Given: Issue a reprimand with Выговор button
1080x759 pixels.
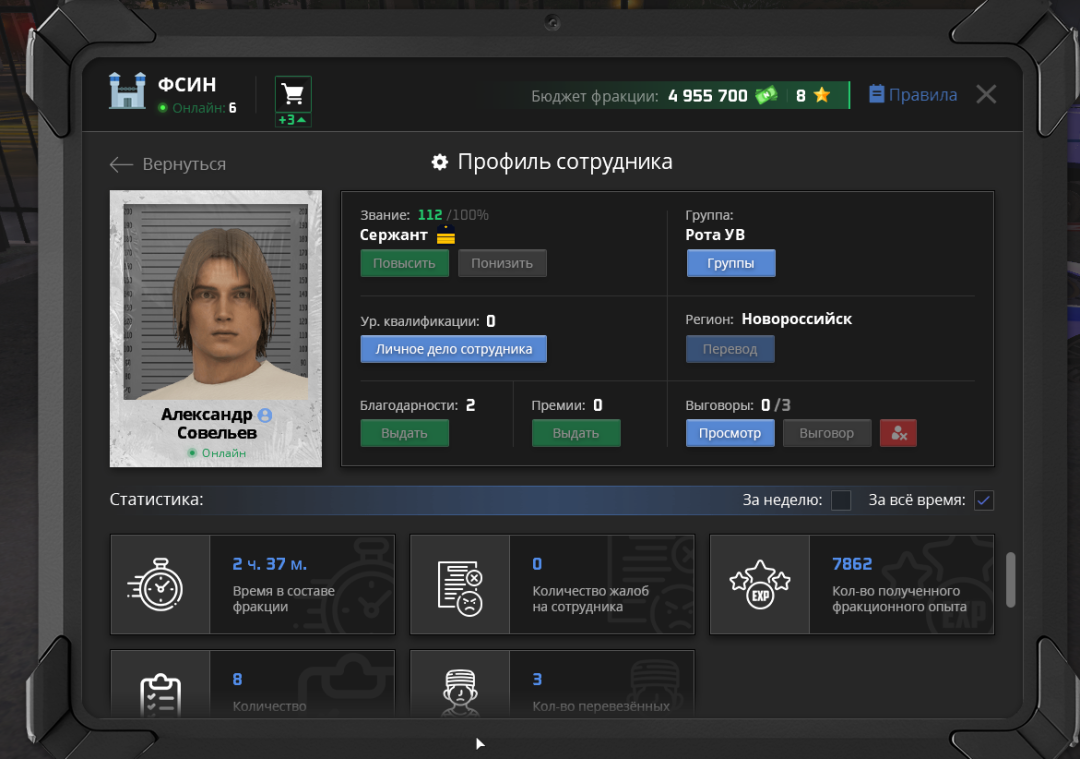Looking at the screenshot, I should 827,433.
